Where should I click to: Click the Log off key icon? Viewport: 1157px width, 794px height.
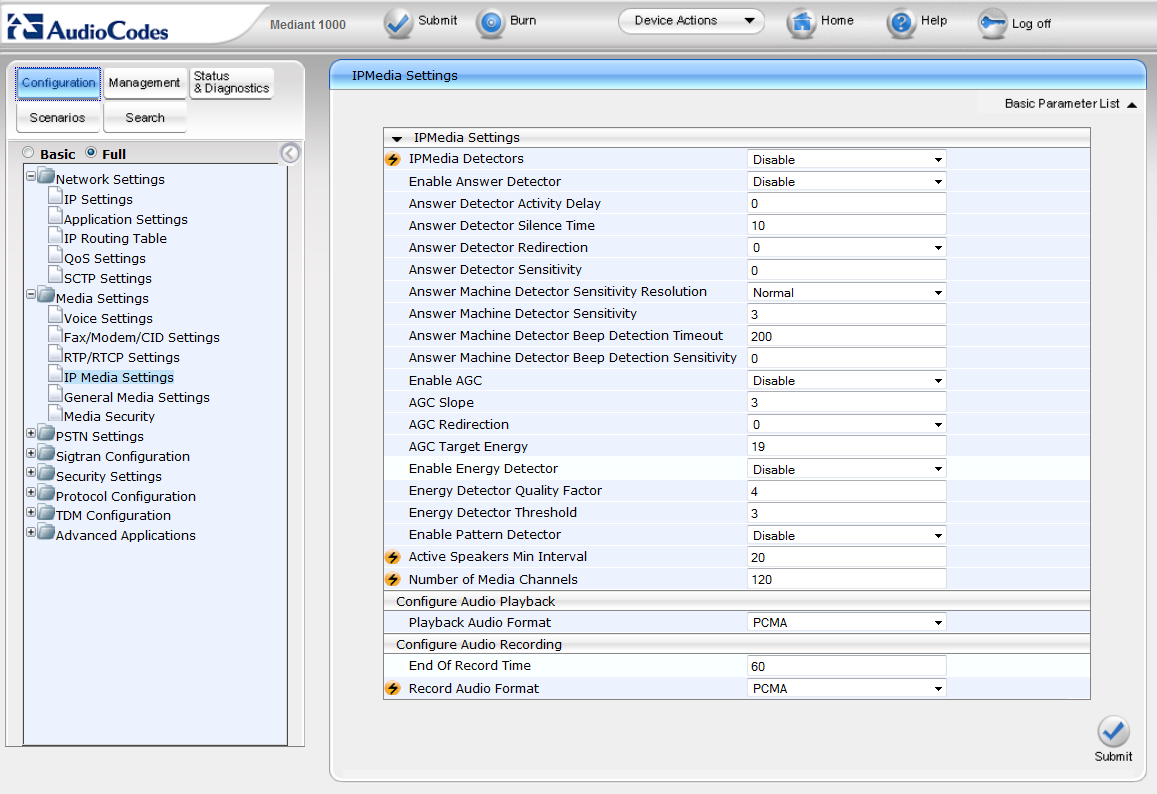pos(992,23)
